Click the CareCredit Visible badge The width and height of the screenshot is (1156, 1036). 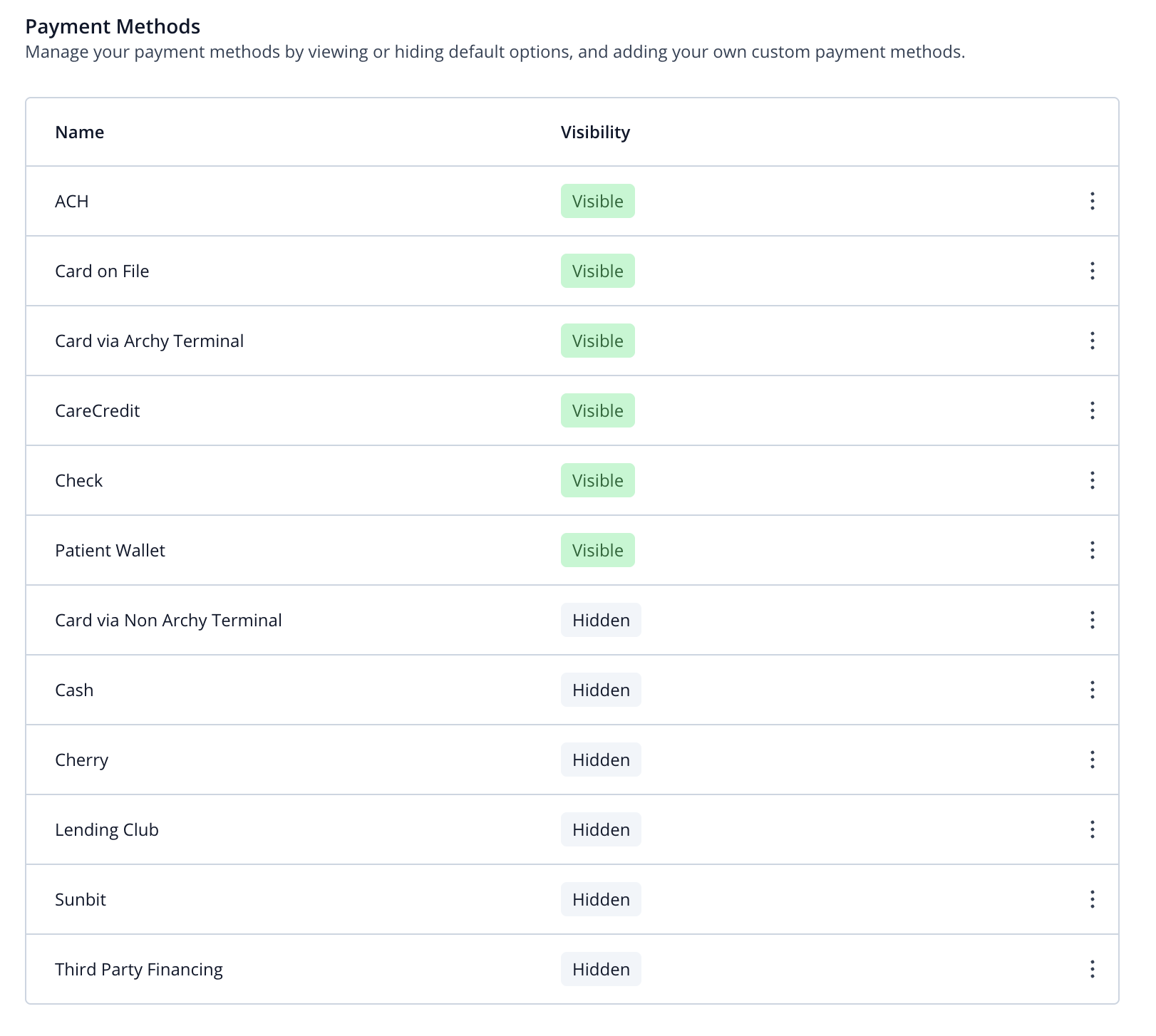point(598,410)
